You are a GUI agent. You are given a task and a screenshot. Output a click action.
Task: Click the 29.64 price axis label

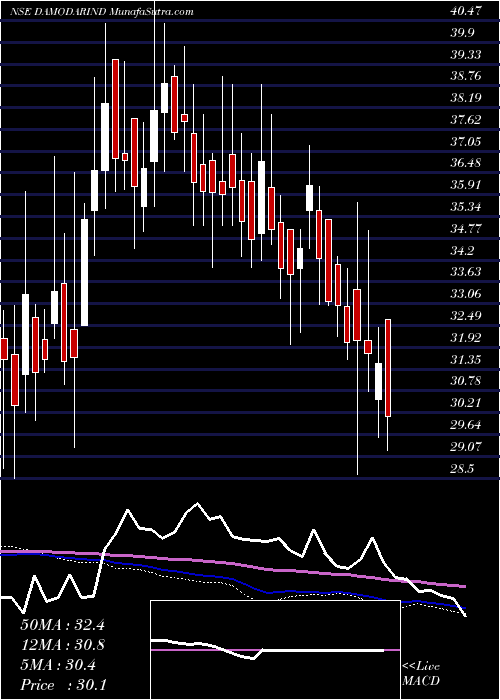(466, 425)
